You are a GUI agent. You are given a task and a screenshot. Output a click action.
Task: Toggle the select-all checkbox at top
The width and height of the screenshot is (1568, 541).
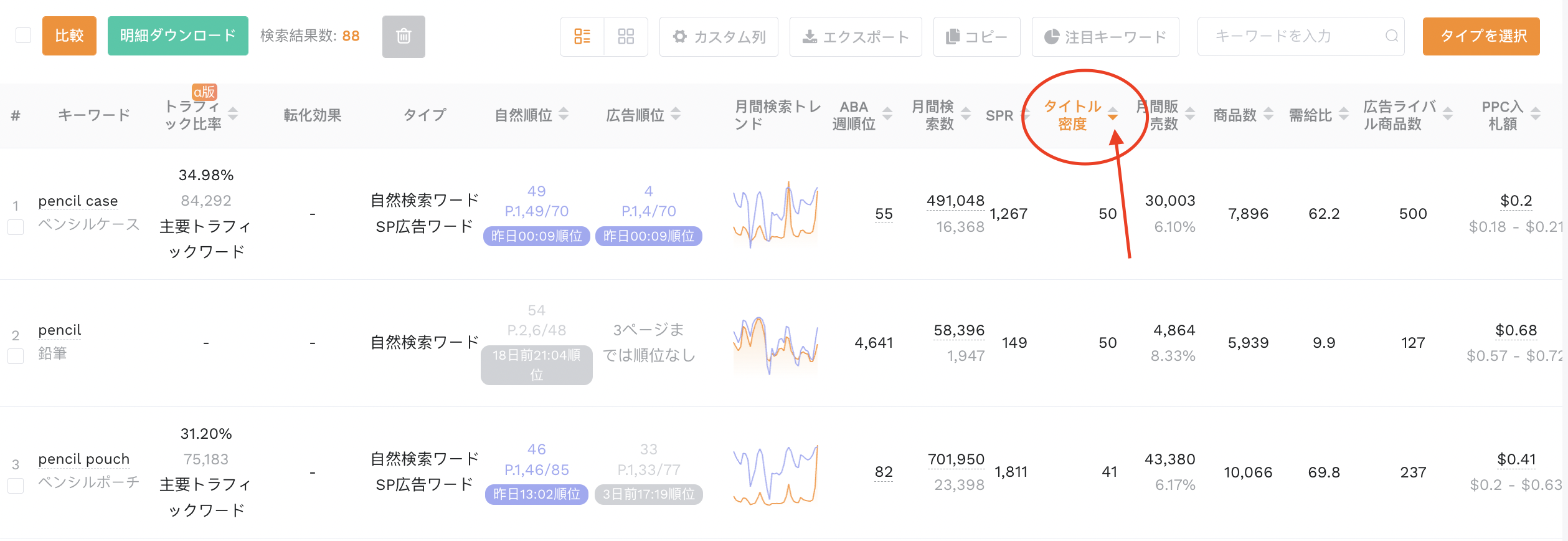tap(23, 36)
